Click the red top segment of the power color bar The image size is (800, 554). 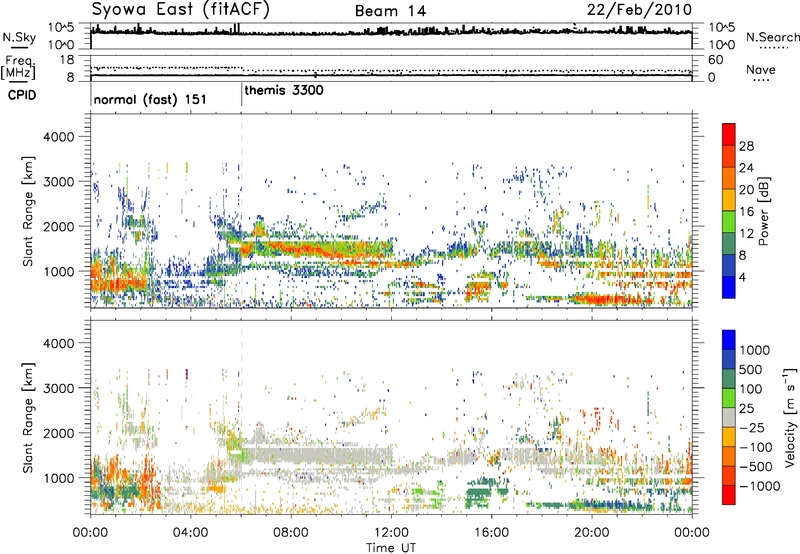(x=729, y=135)
